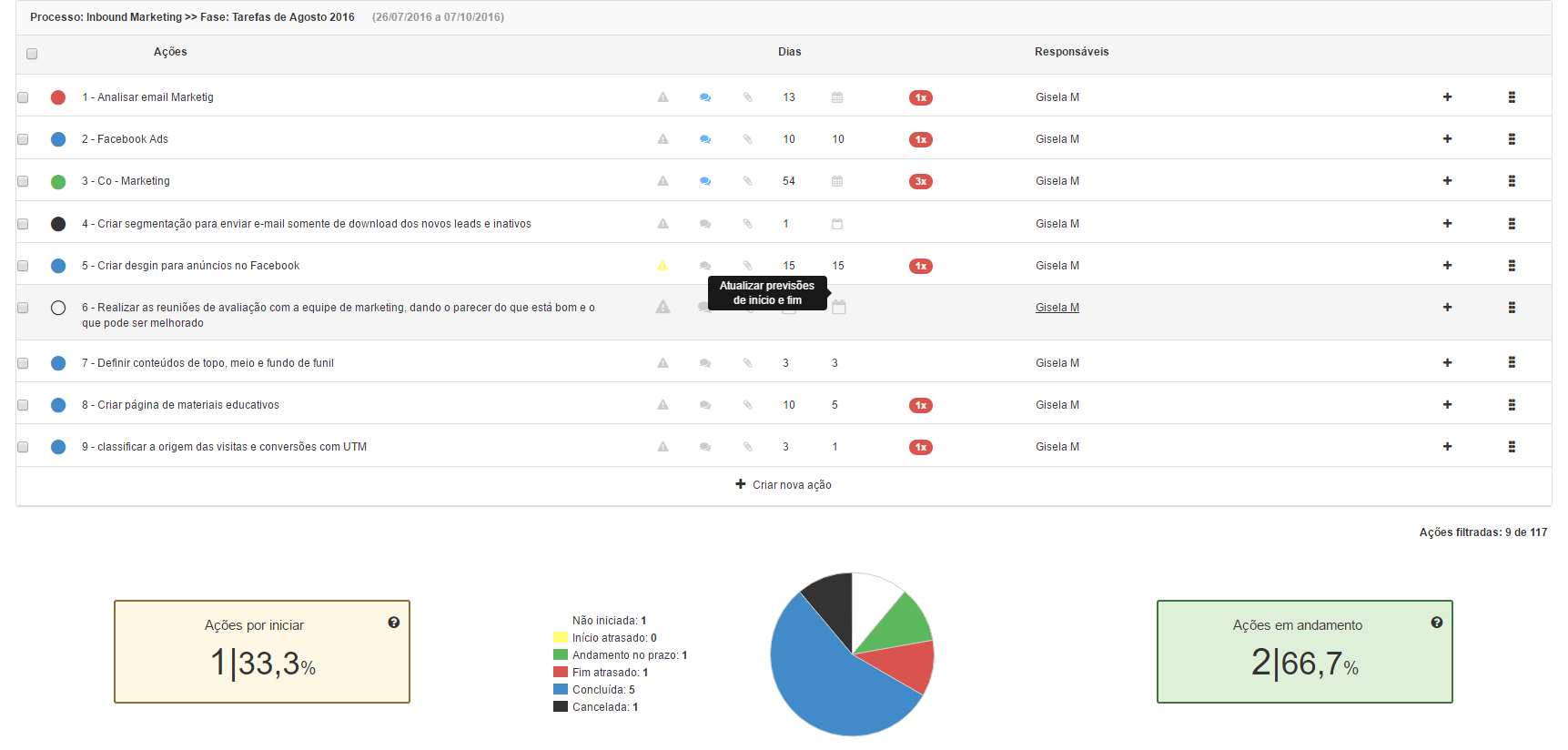Click calendar icon on row 4 segmentação

click(x=837, y=224)
